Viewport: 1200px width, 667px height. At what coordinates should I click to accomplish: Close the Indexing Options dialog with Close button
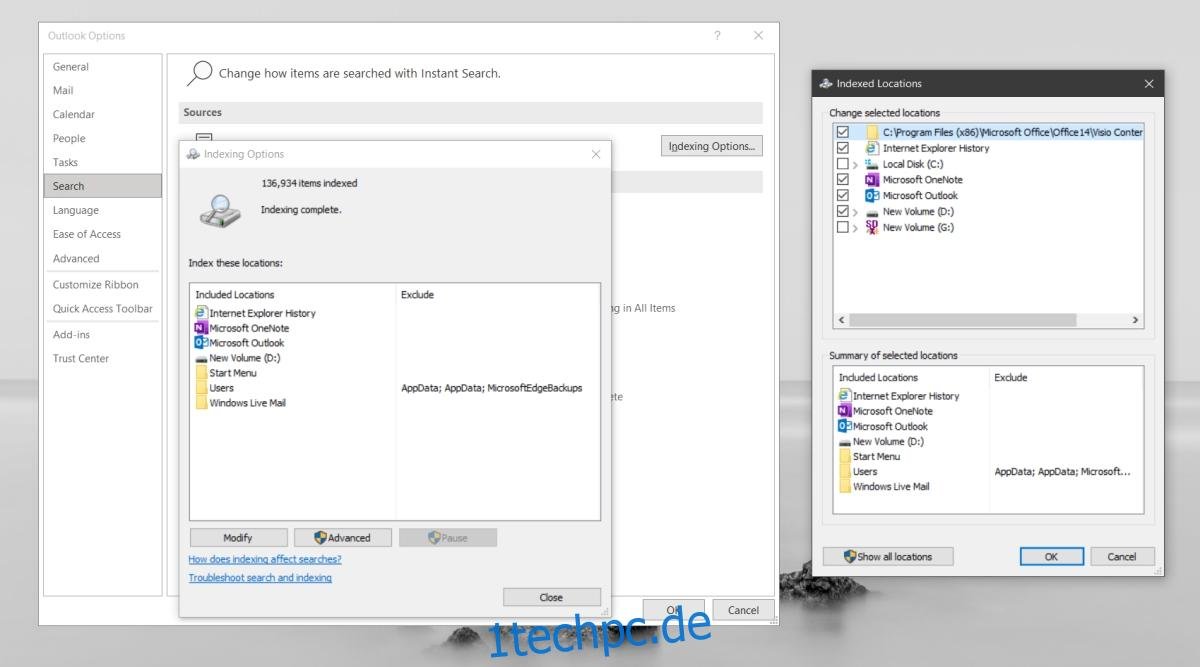click(x=552, y=597)
